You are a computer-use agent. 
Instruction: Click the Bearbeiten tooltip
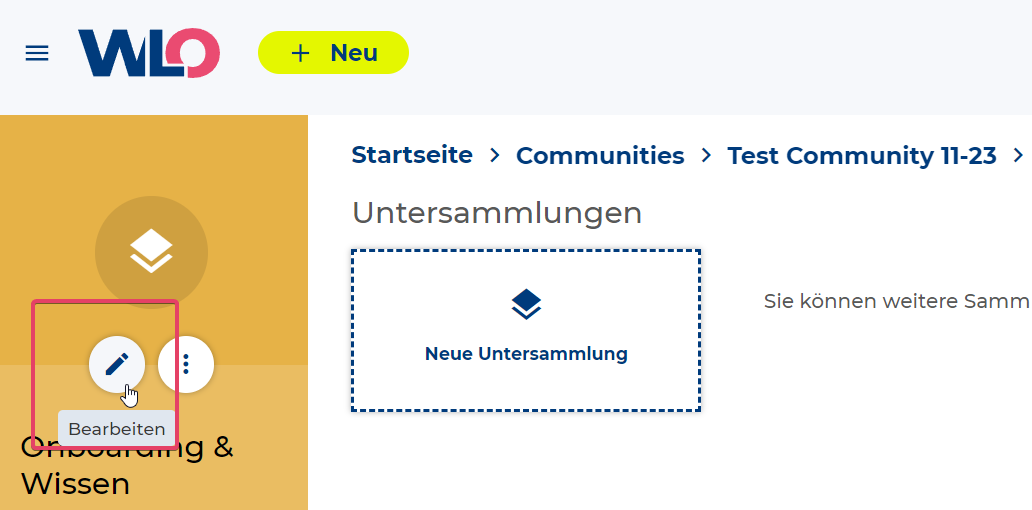tap(116, 429)
